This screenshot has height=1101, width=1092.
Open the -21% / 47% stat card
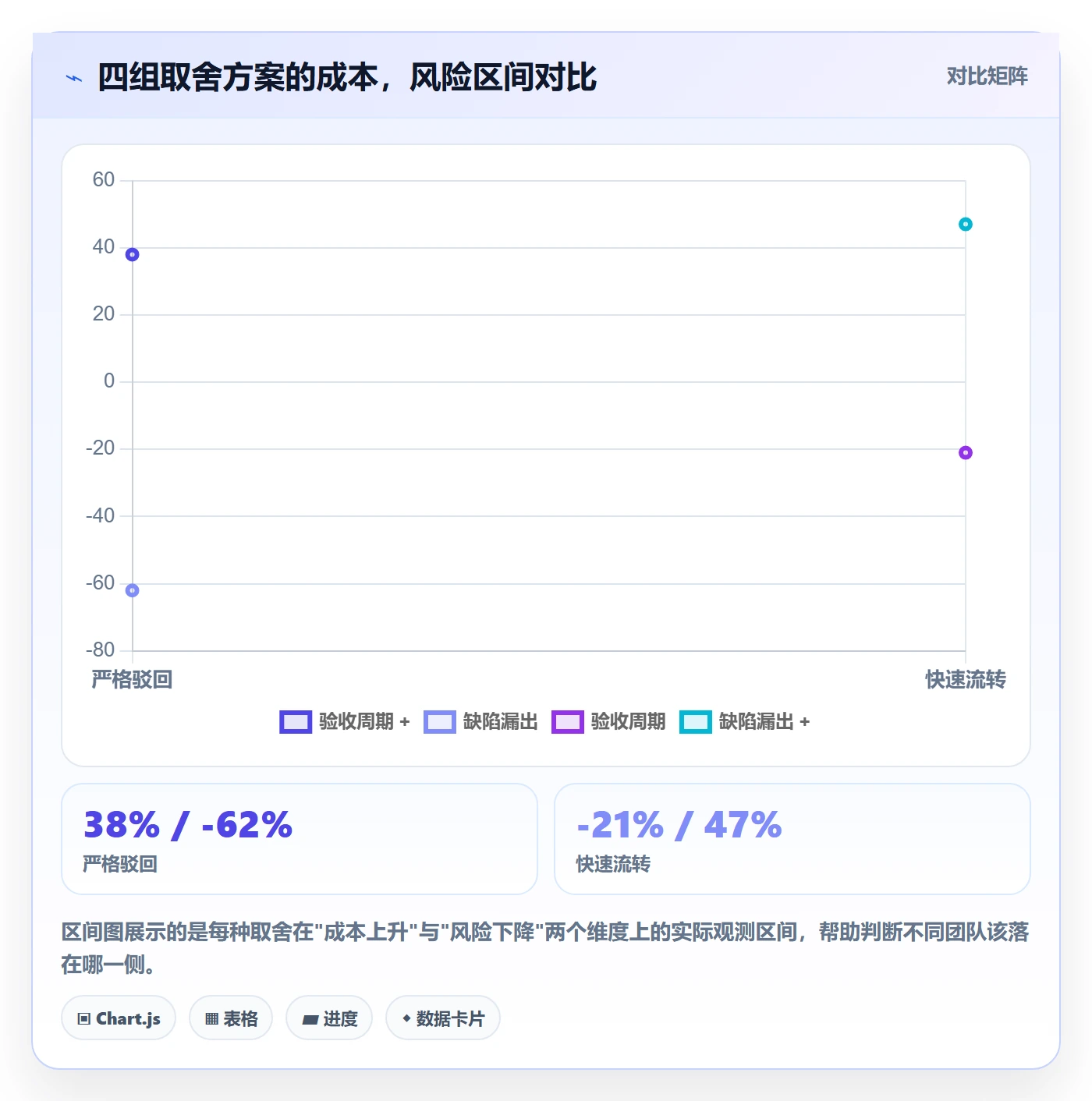(x=792, y=839)
